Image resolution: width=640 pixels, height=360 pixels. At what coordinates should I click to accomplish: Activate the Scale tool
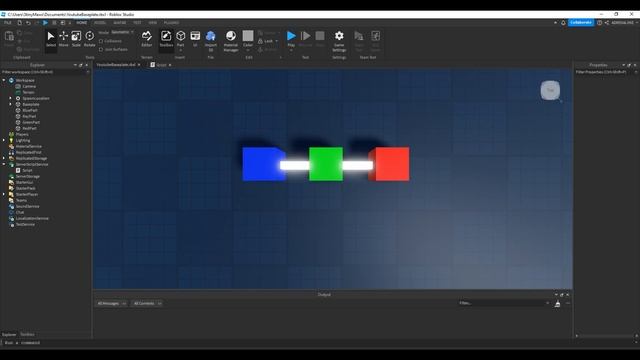click(x=76, y=39)
